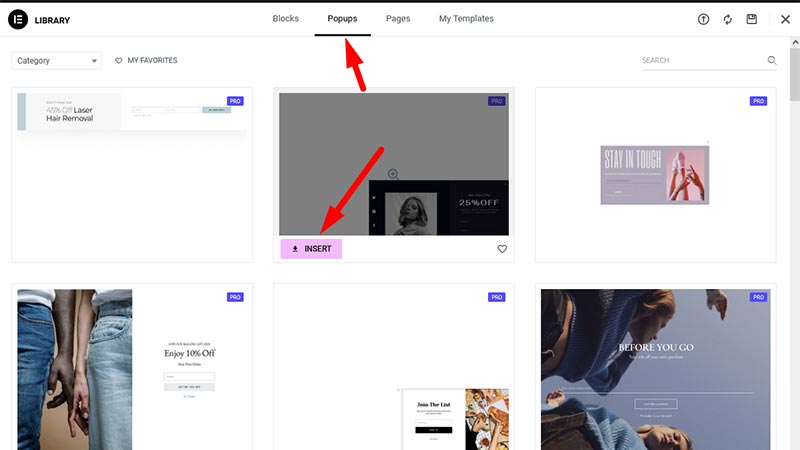The height and width of the screenshot is (450, 800).
Task: Open the Stay In Touch popup thumbnail
Action: [x=656, y=174]
